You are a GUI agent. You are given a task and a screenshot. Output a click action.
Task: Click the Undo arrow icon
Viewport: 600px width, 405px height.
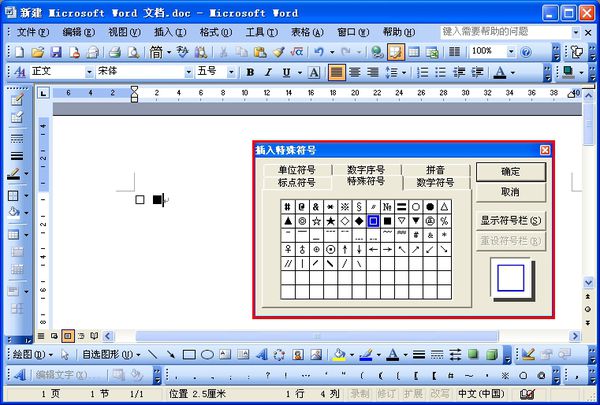pos(319,52)
